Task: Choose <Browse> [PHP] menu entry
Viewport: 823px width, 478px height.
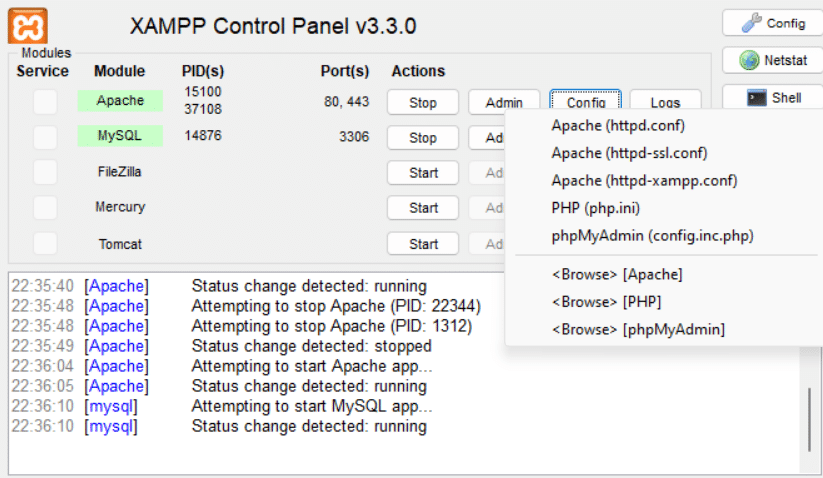Action: click(606, 302)
